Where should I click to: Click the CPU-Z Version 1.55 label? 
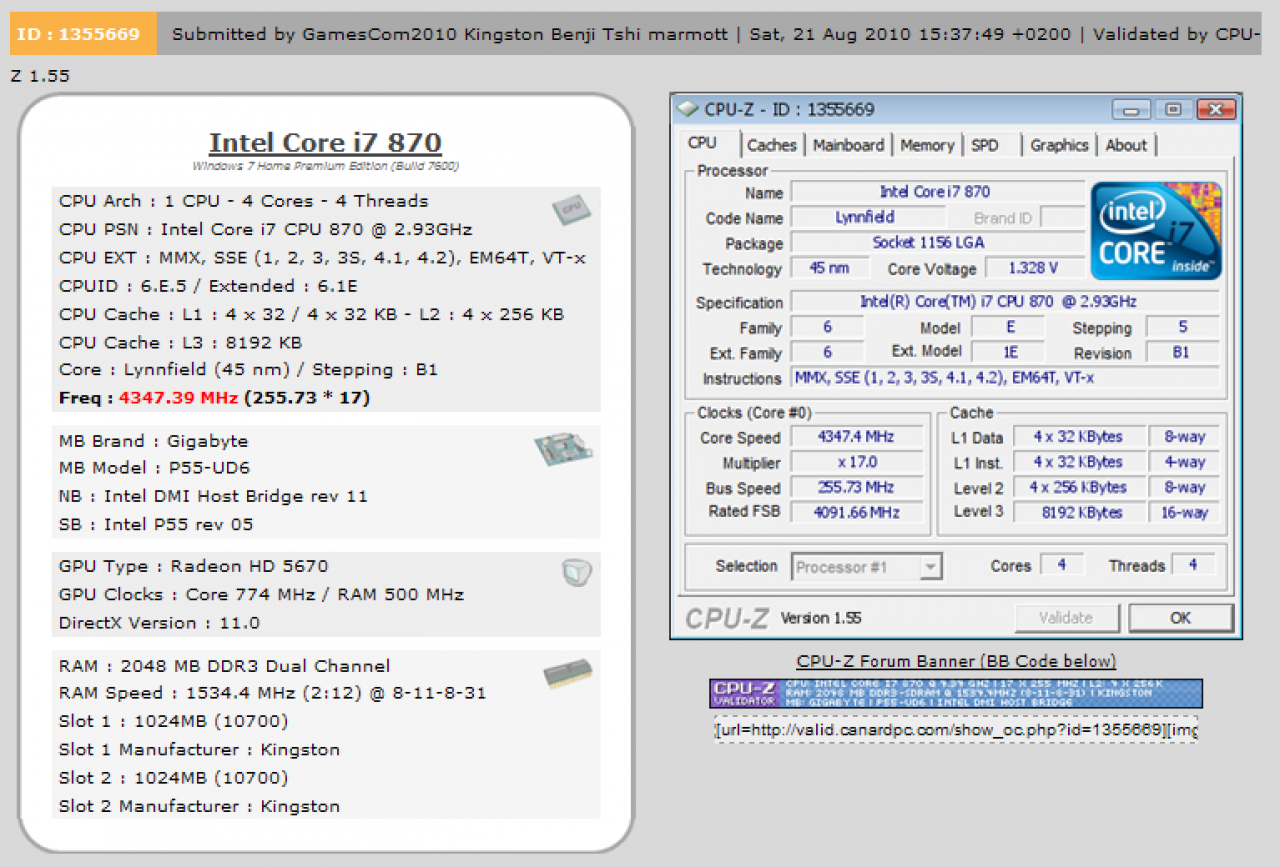[820, 618]
